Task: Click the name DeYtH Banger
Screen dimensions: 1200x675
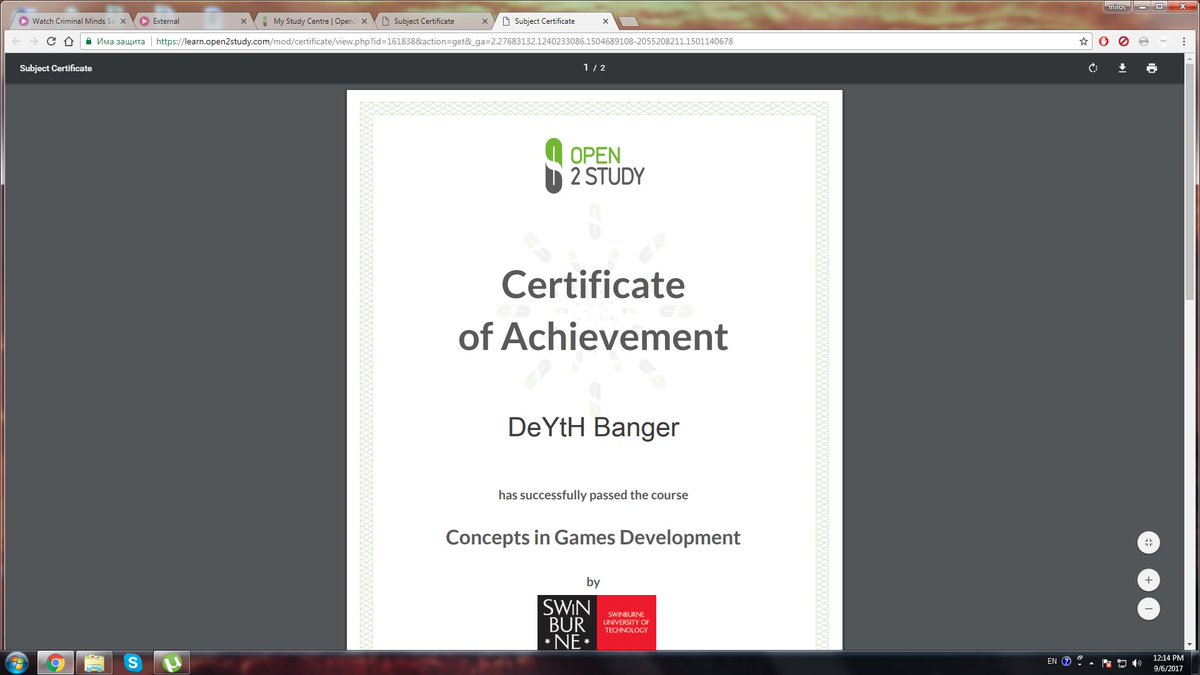Action: click(593, 428)
